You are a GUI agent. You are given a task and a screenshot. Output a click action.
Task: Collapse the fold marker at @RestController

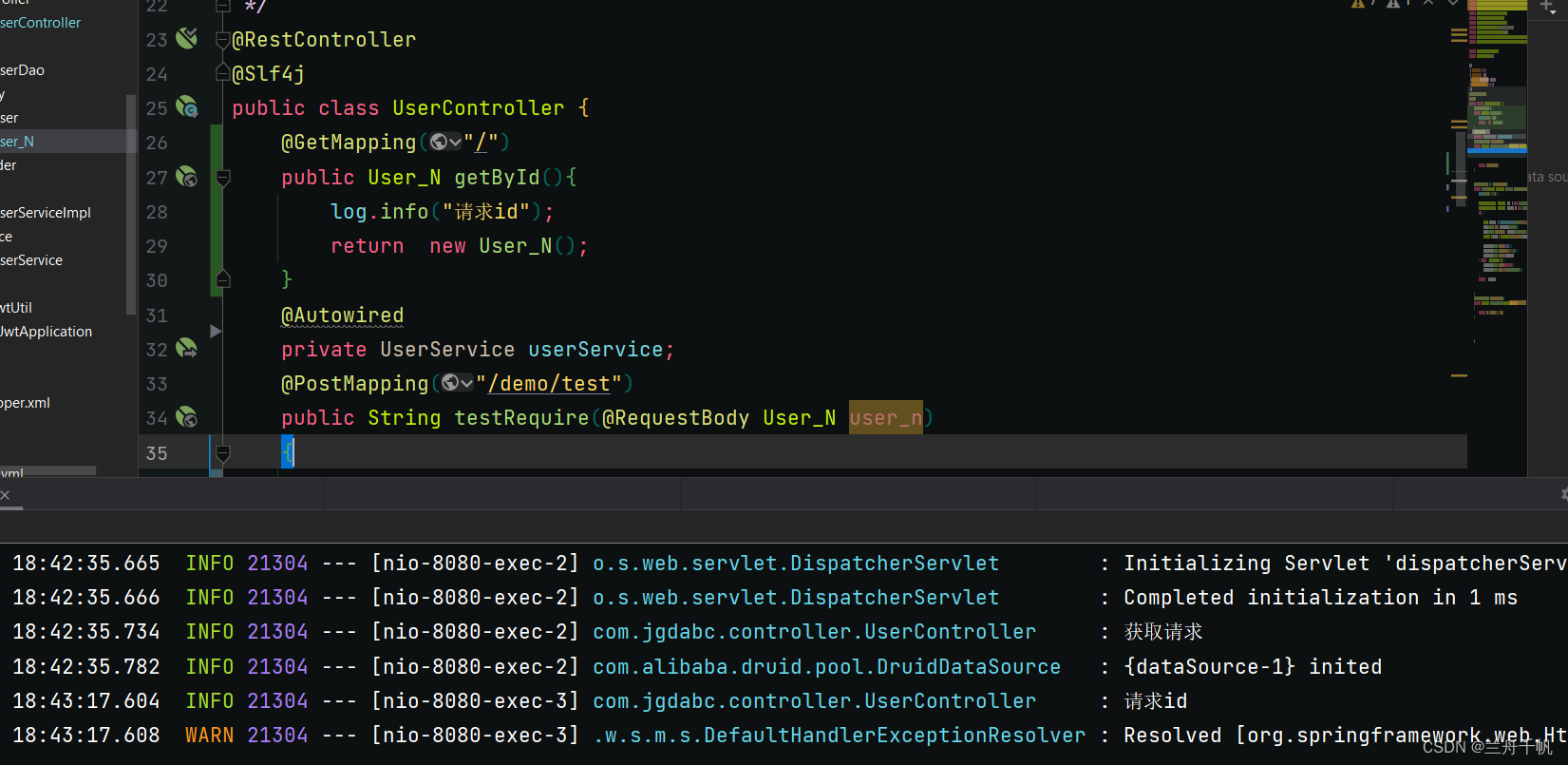click(x=222, y=40)
